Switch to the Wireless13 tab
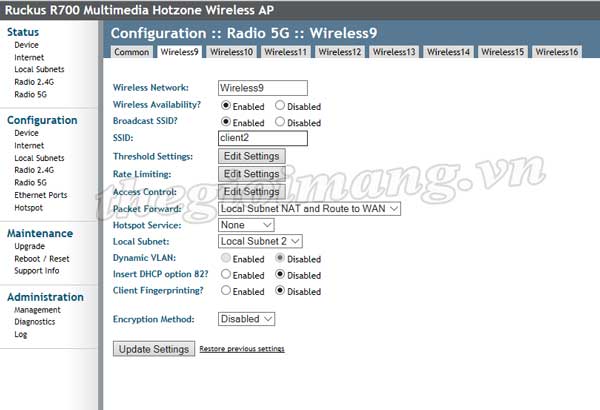Viewport: 600px width, 410px height. 394,52
